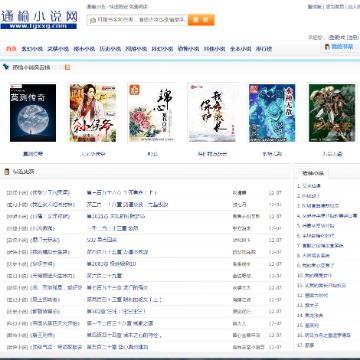
Task: Click the orange badge on 锦心 cover
Action: tap(135, 90)
